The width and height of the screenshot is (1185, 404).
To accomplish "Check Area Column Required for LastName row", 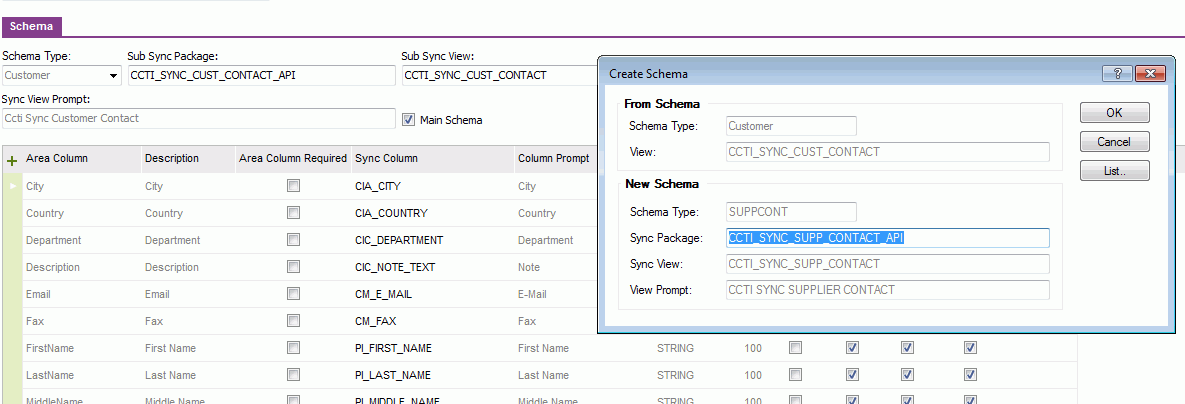I will click(293, 375).
